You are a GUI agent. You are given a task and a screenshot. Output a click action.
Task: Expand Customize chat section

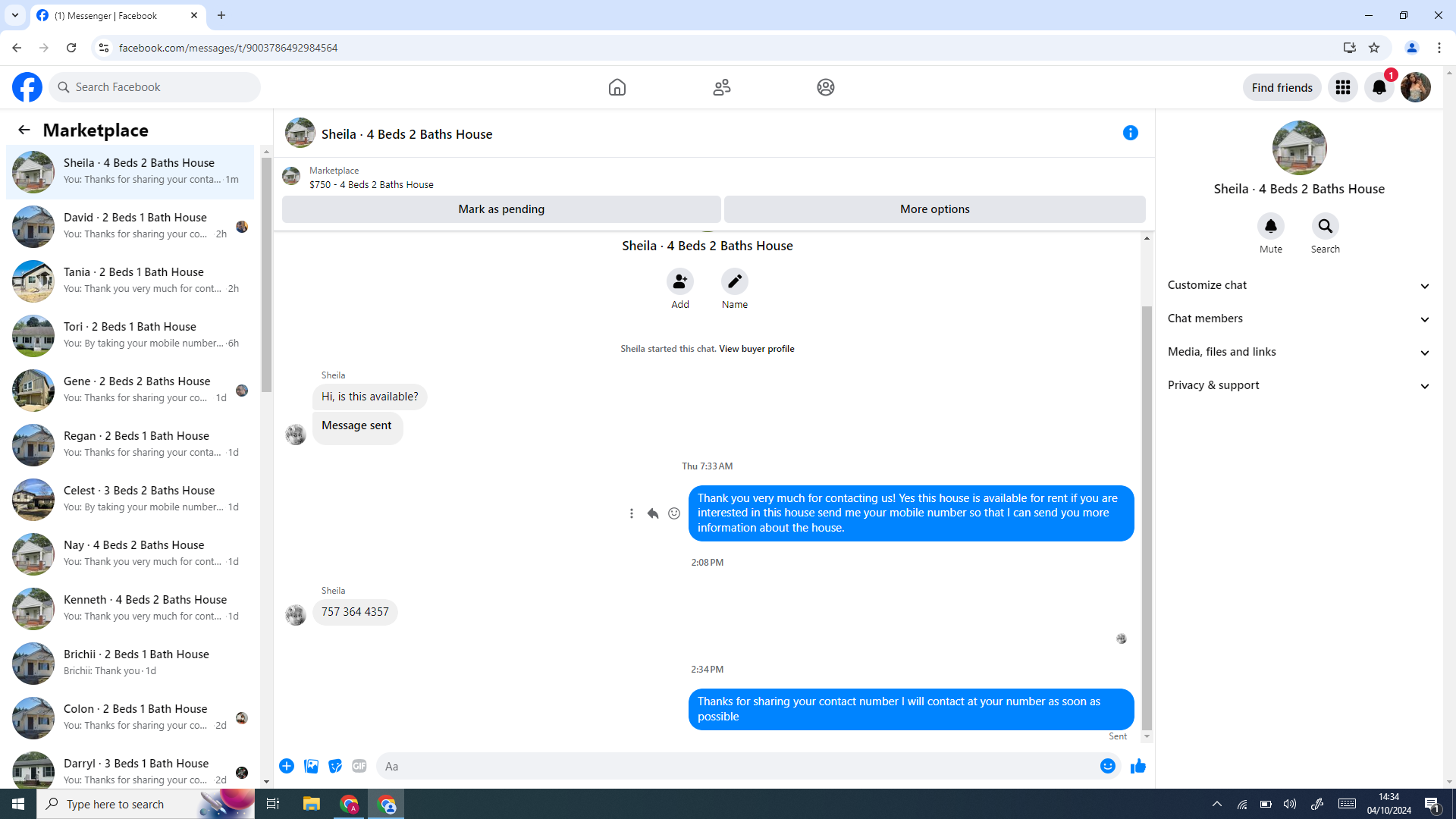coord(1299,285)
